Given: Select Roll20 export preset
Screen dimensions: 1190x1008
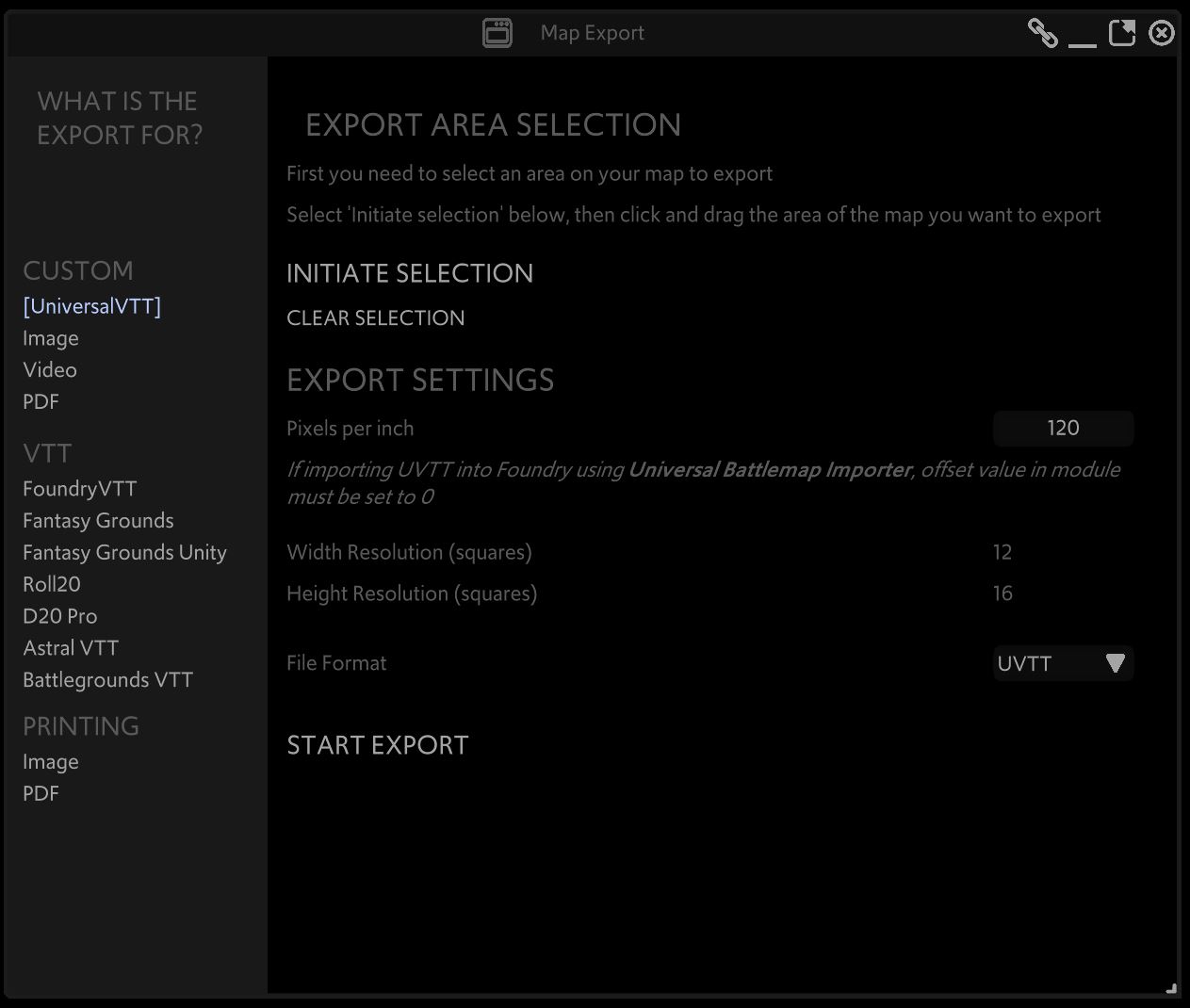Looking at the screenshot, I should 52,584.
